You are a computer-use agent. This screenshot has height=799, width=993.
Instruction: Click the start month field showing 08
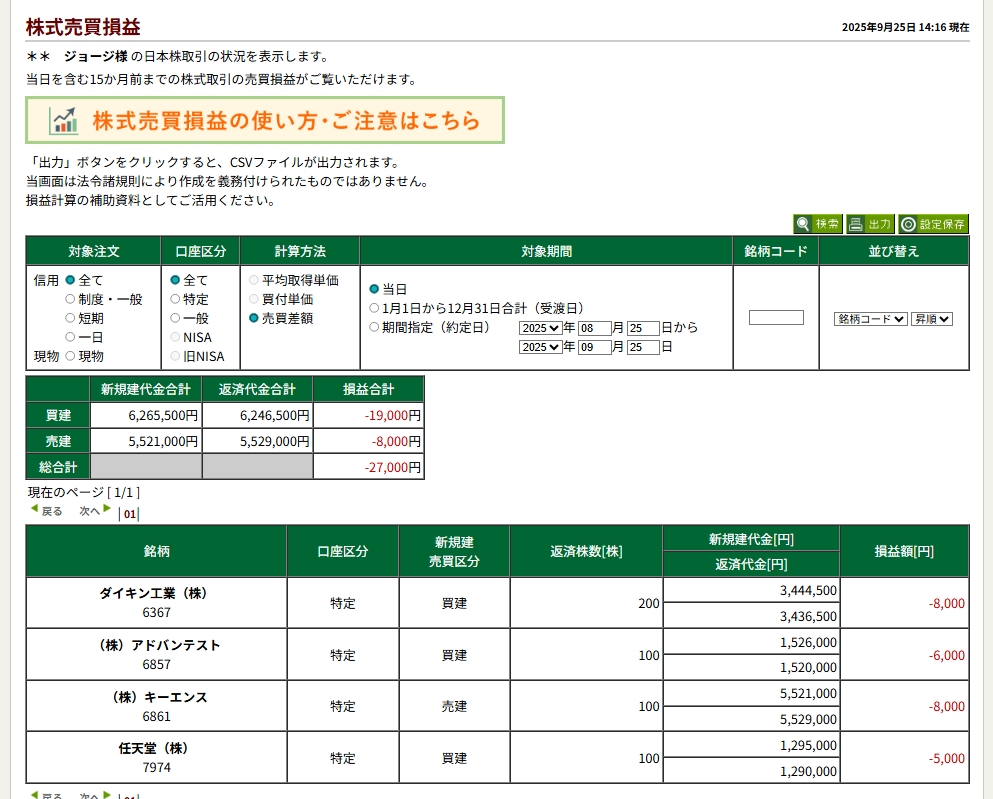pos(594,328)
